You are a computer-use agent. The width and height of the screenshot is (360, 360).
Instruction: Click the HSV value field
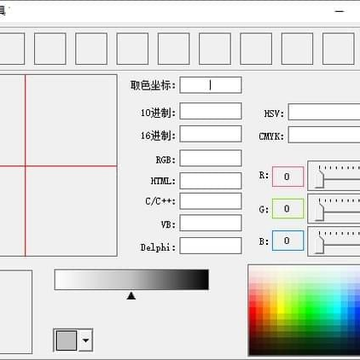324,112
